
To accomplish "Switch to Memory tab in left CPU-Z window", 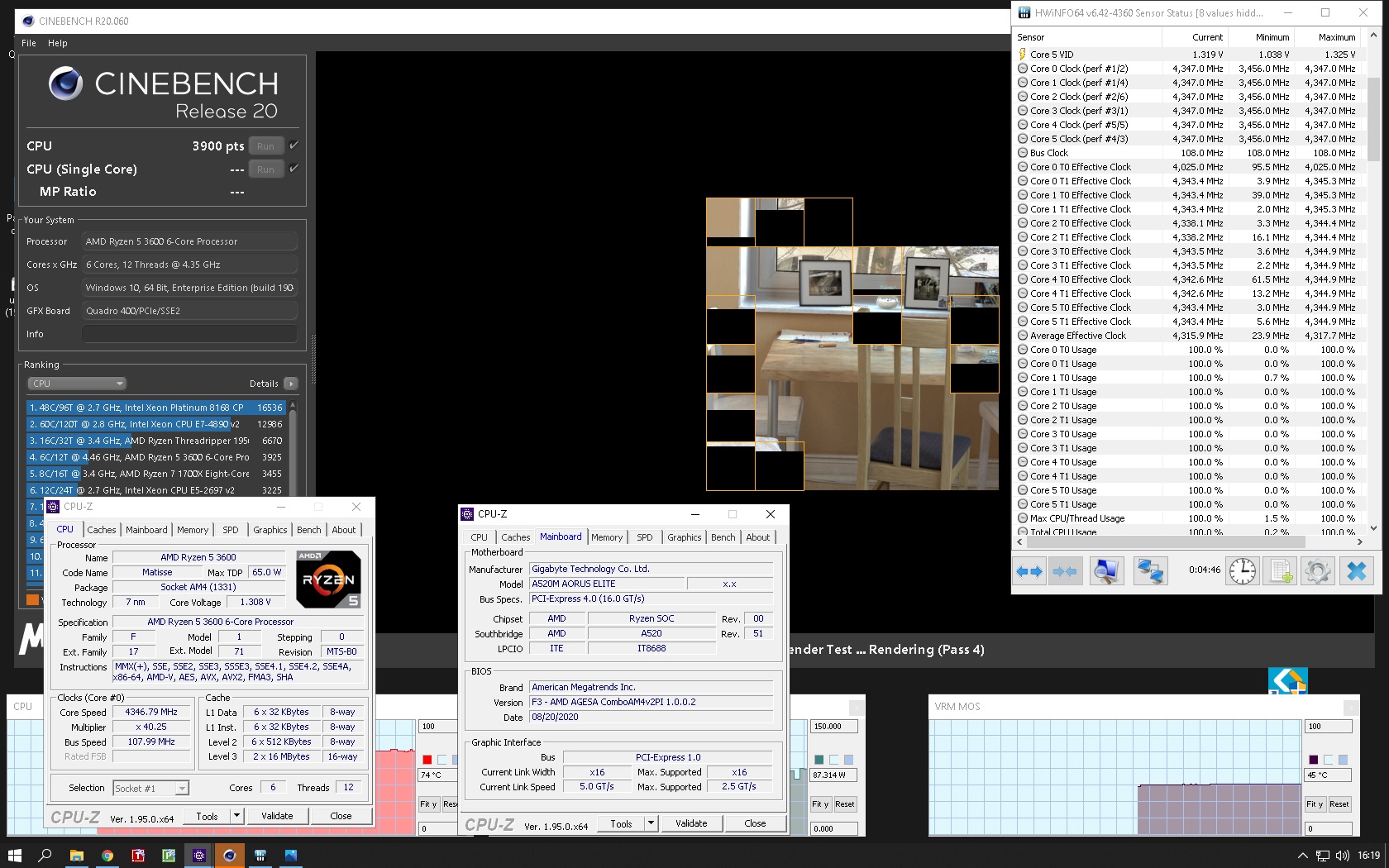I will coord(193,530).
